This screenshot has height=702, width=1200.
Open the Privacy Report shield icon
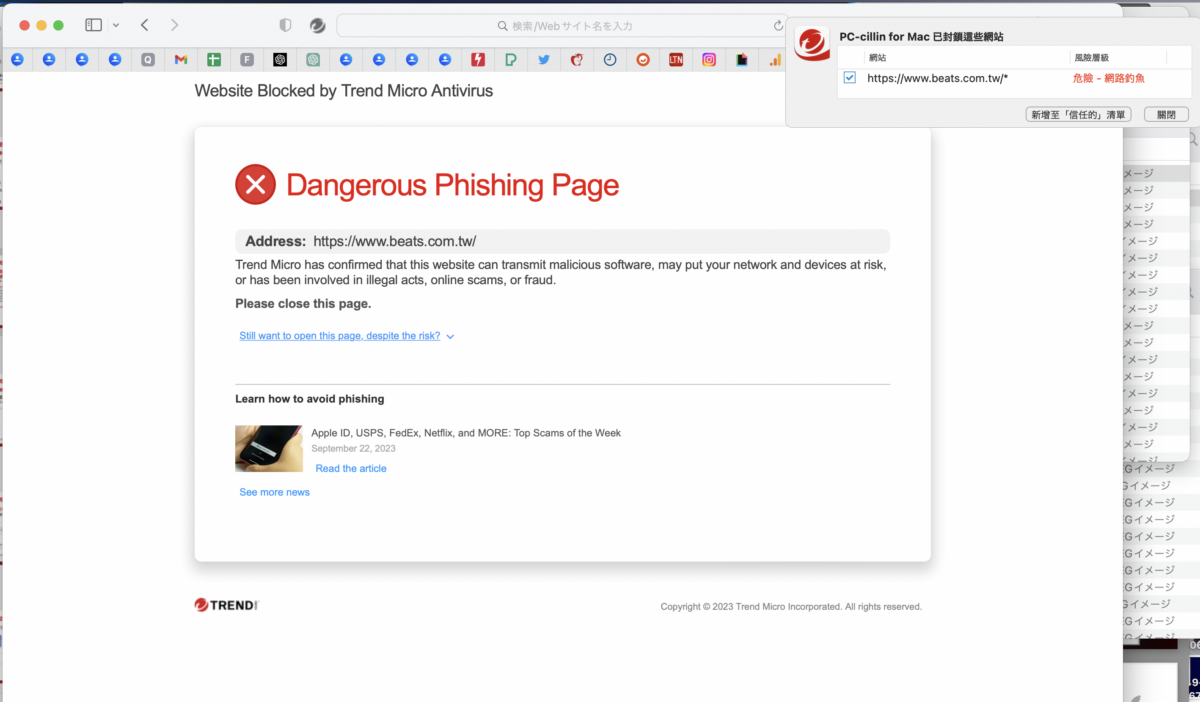285,25
